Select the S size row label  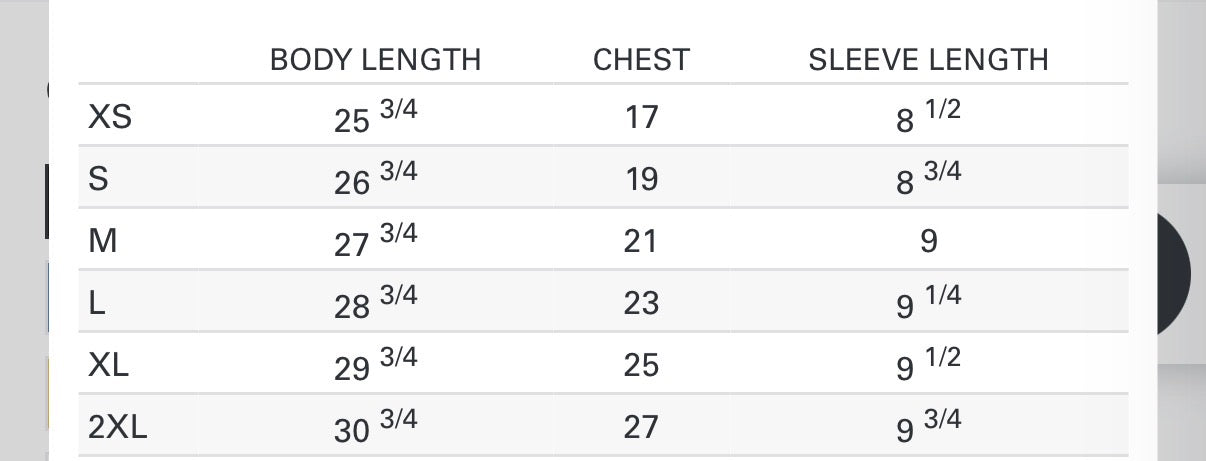(98, 180)
